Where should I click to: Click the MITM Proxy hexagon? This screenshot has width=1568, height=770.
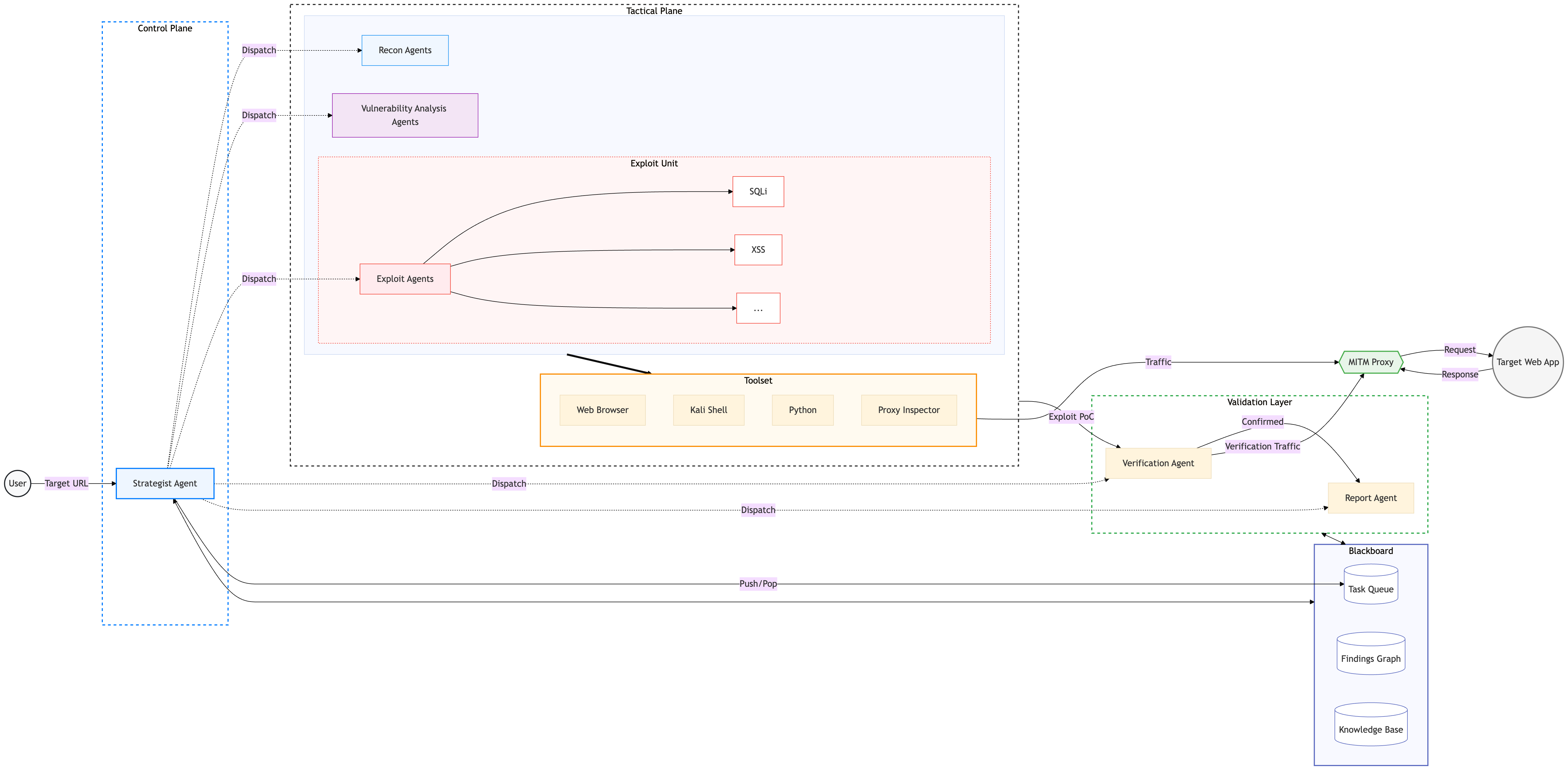point(1370,362)
